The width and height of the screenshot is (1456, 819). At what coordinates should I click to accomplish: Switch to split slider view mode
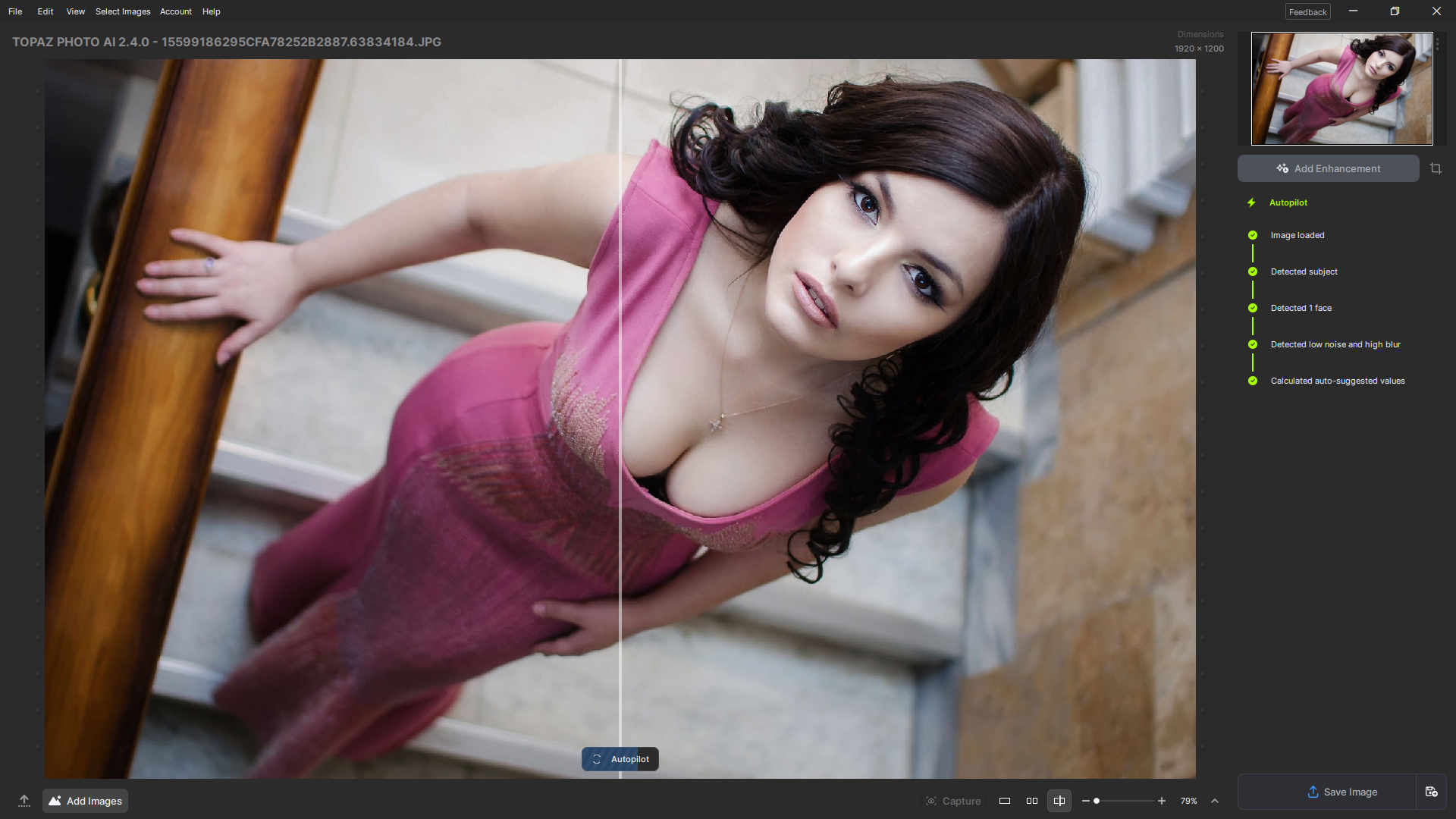click(1059, 801)
